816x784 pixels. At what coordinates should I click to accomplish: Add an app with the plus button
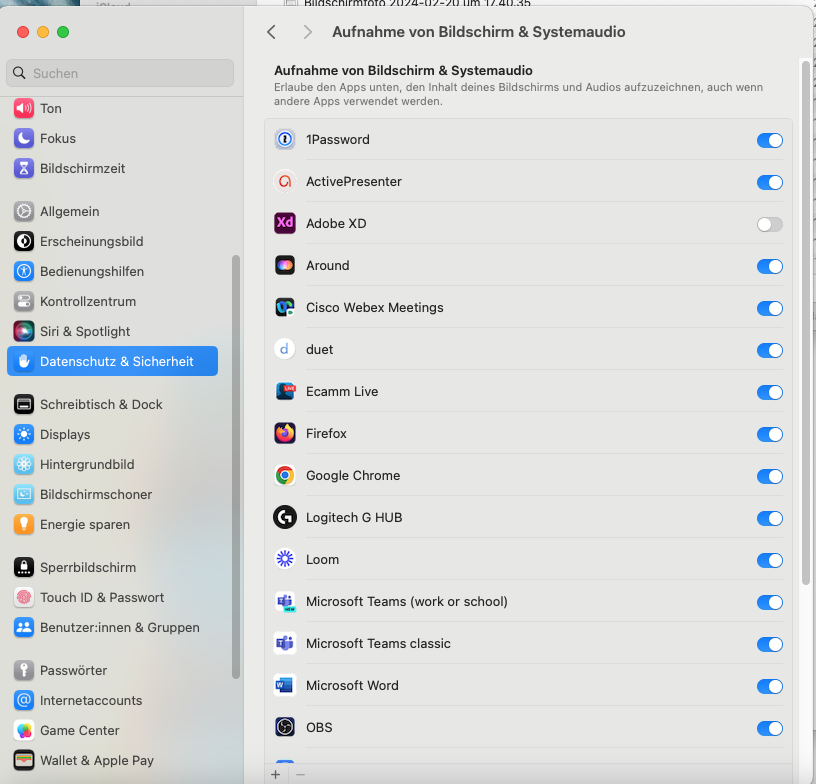point(276,775)
